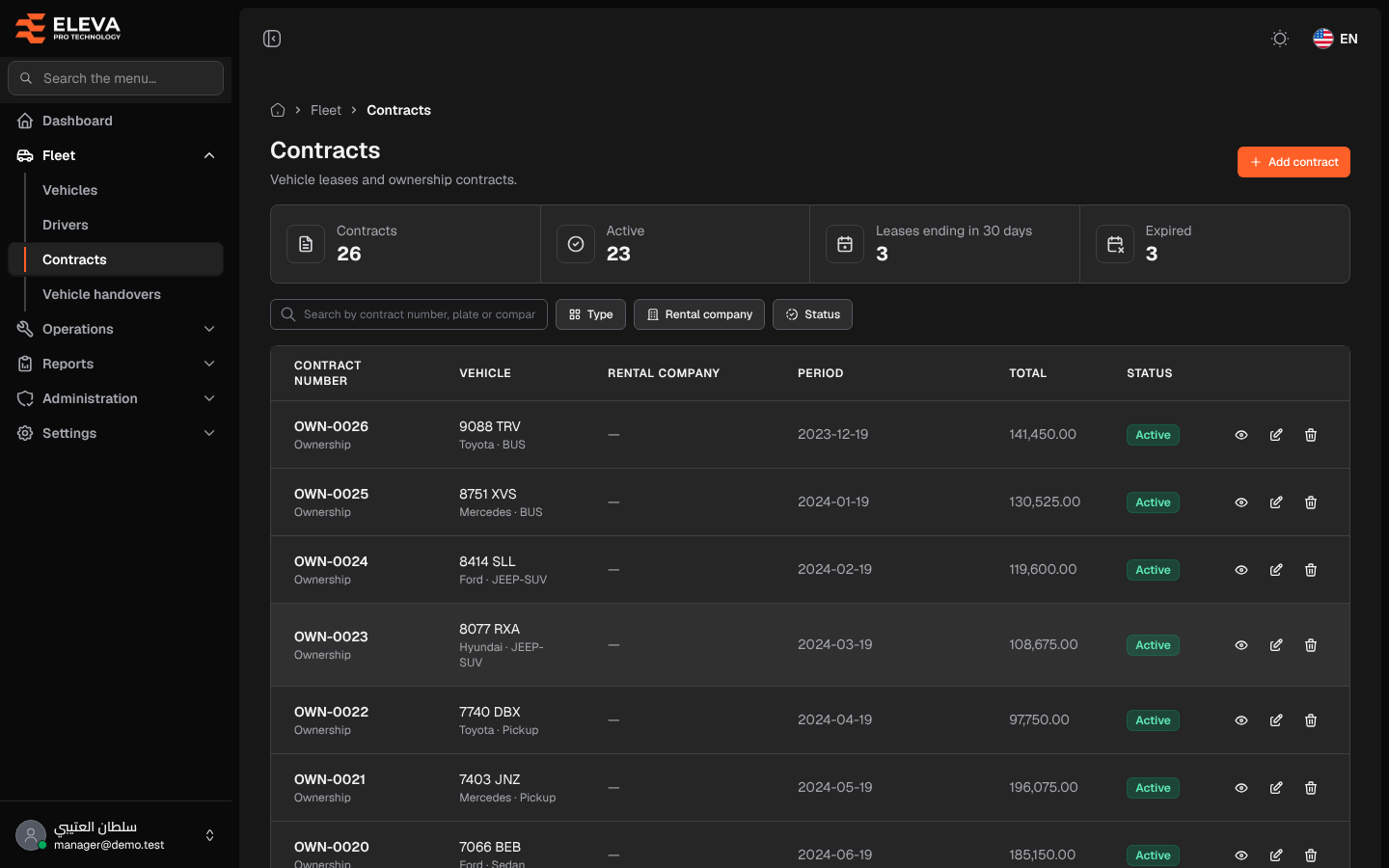Delete contract OWN-0023 trash icon
The width and height of the screenshot is (1389, 868).
[x=1311, y=645]
